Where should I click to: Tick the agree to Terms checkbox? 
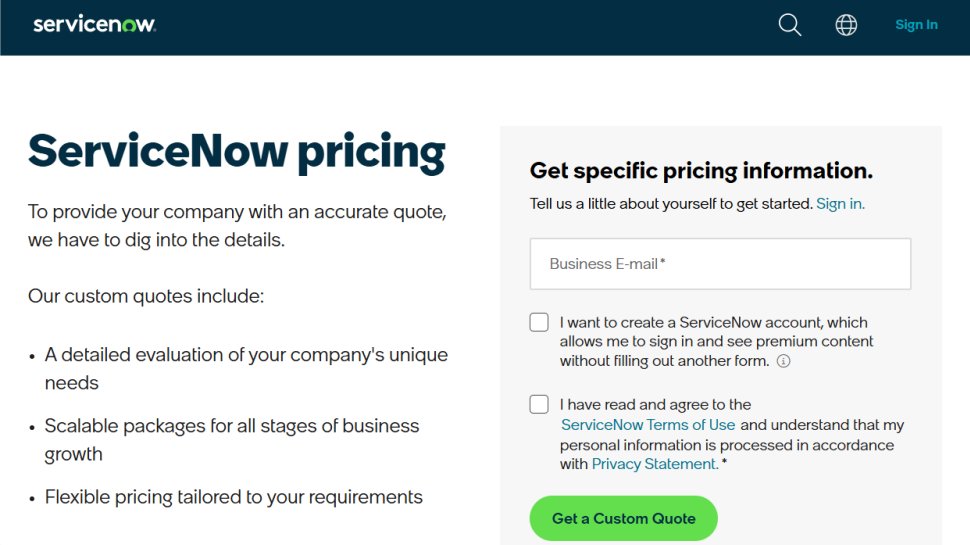539,404
